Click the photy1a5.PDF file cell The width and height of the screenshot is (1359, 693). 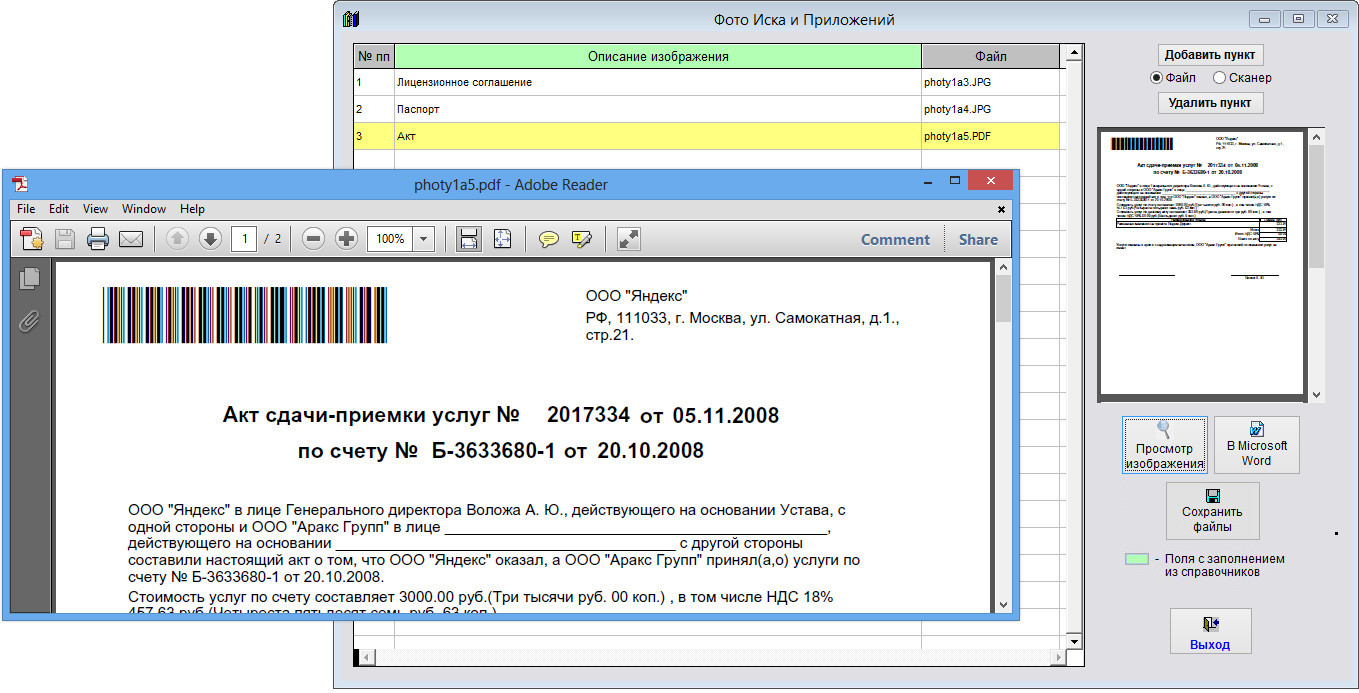[x=990, y=136]
